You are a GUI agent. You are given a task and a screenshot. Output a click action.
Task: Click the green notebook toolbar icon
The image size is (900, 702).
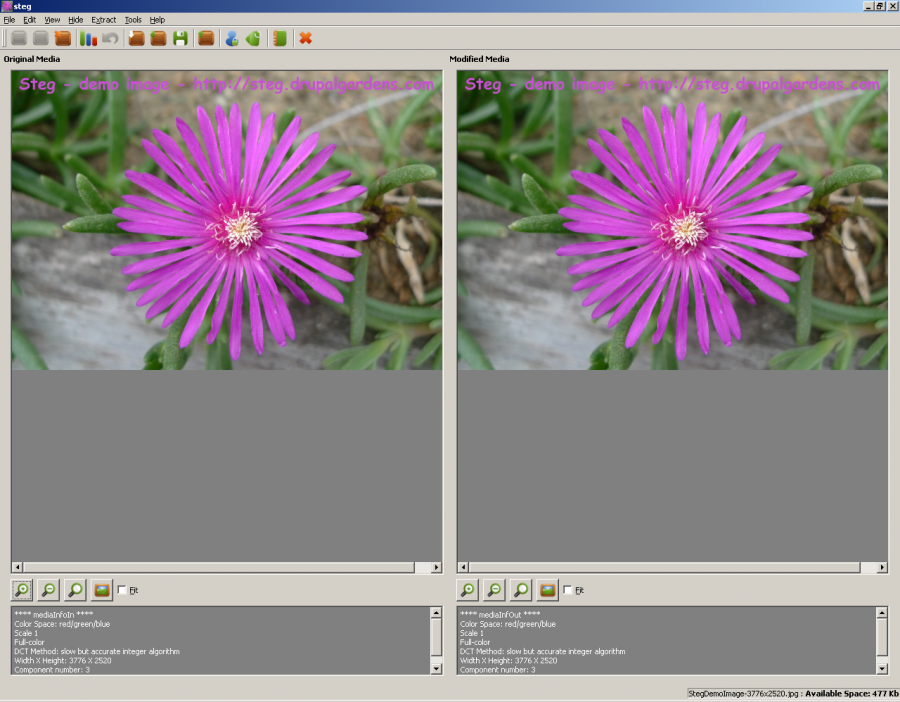coord(280,38)
